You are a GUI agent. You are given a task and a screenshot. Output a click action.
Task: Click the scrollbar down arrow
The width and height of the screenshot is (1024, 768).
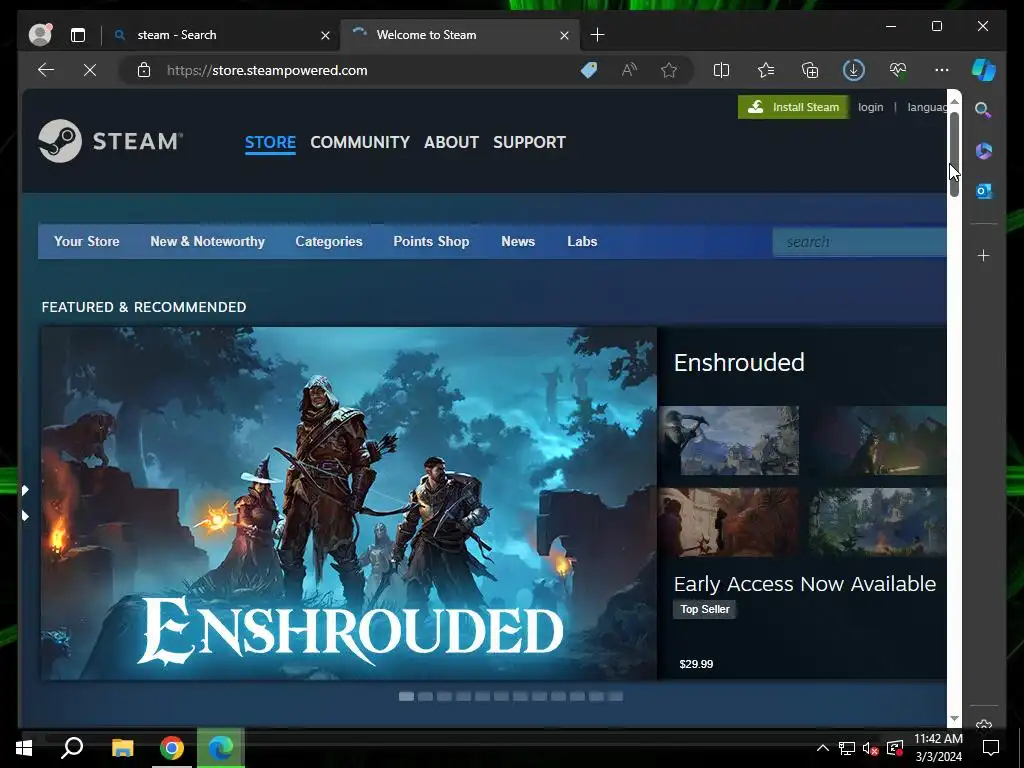coord(954,718)
